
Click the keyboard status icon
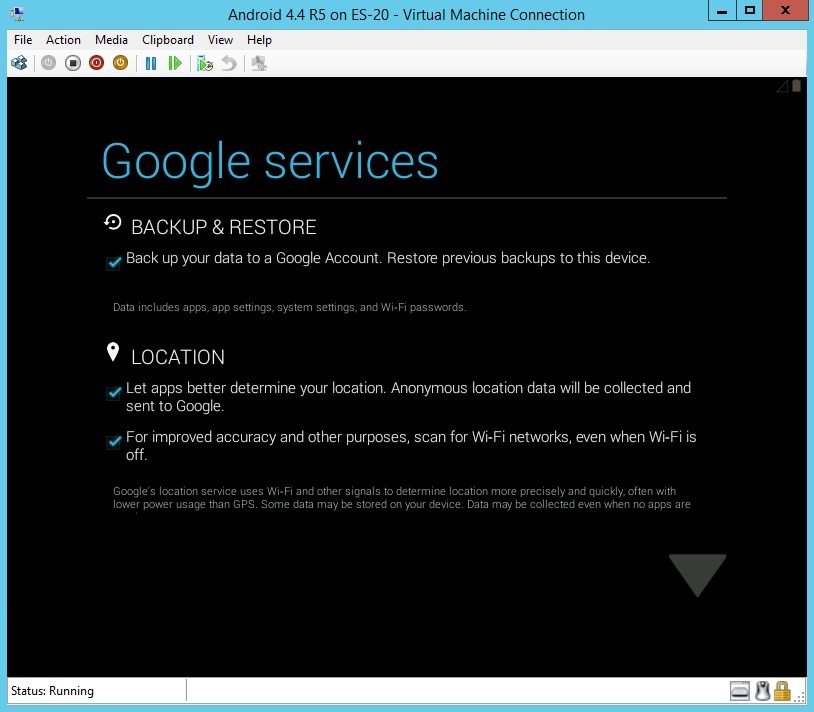(x=740, y=691)
